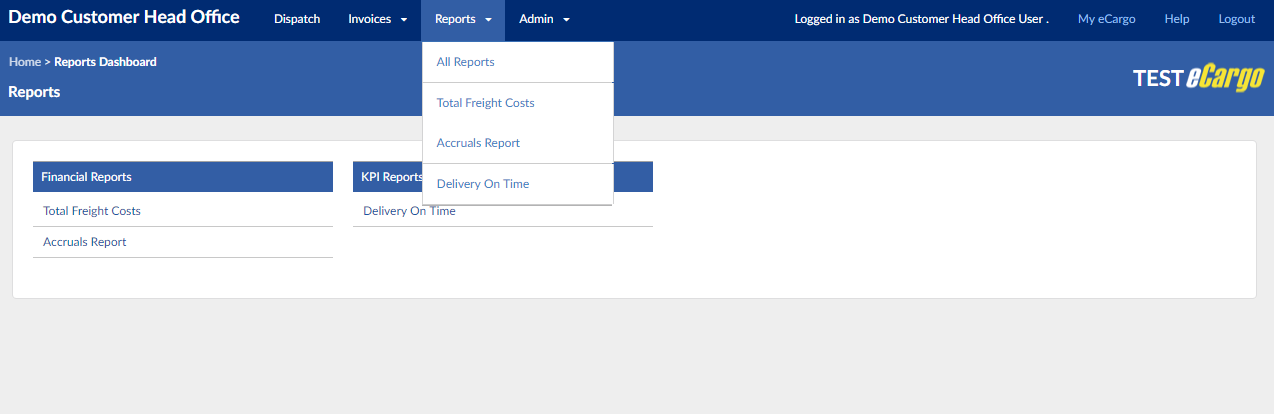Open the Dispatch page
Image resolution: width=1274 pixels, height=414 pixels.
pos(297,19)
